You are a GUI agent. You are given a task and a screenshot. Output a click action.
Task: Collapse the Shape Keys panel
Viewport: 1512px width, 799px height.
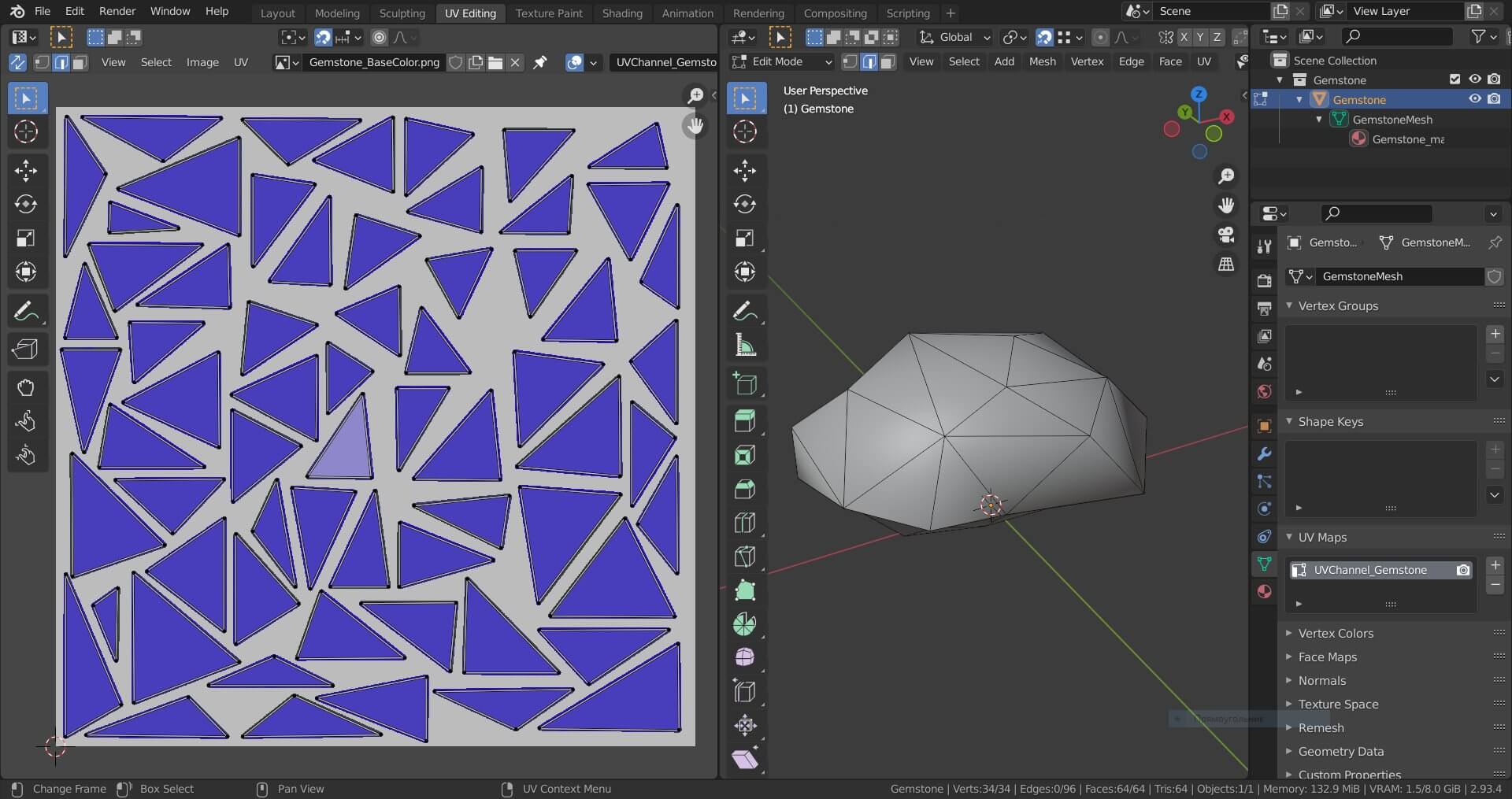(1330, 422)
